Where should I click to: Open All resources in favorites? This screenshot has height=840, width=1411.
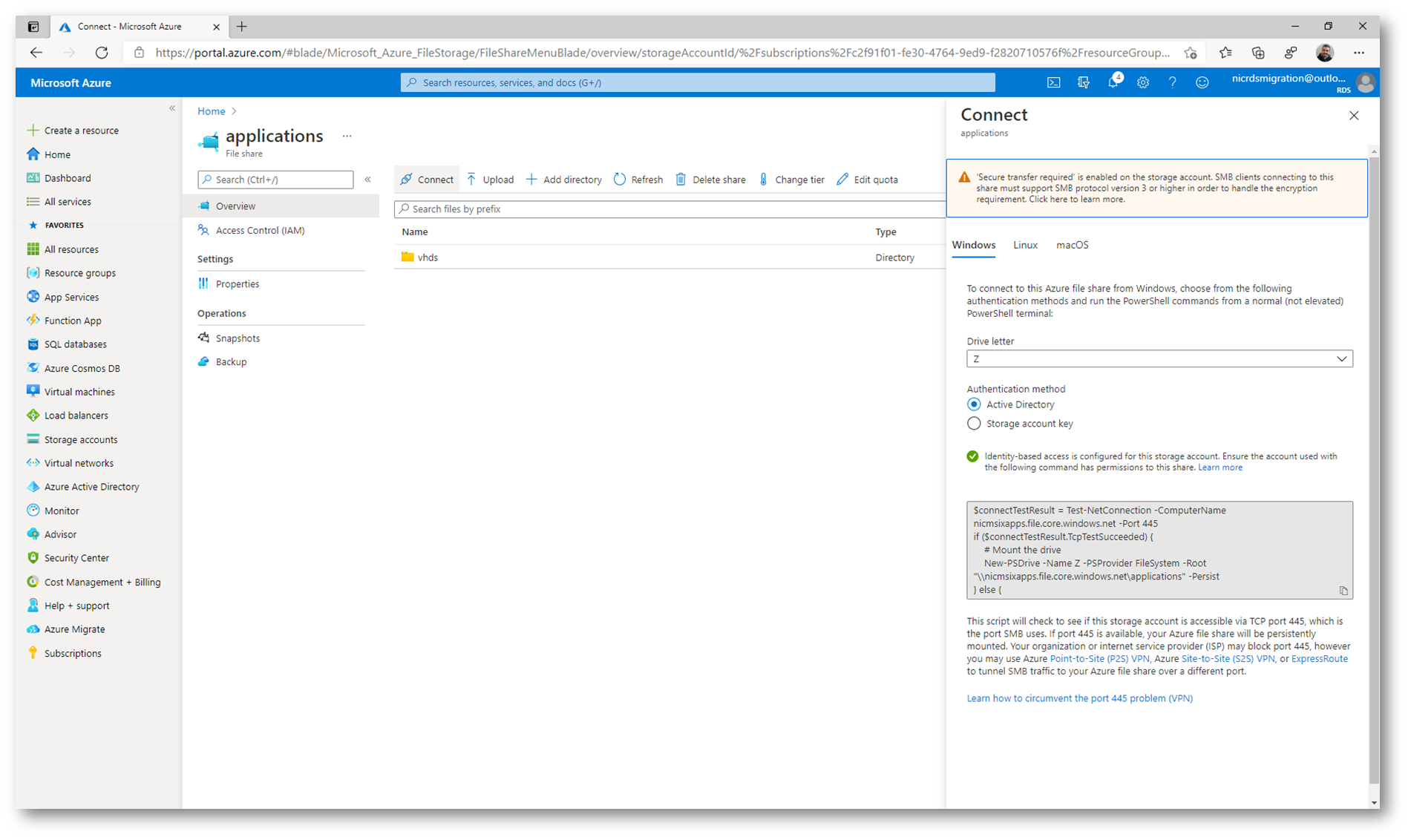(71, 249)
